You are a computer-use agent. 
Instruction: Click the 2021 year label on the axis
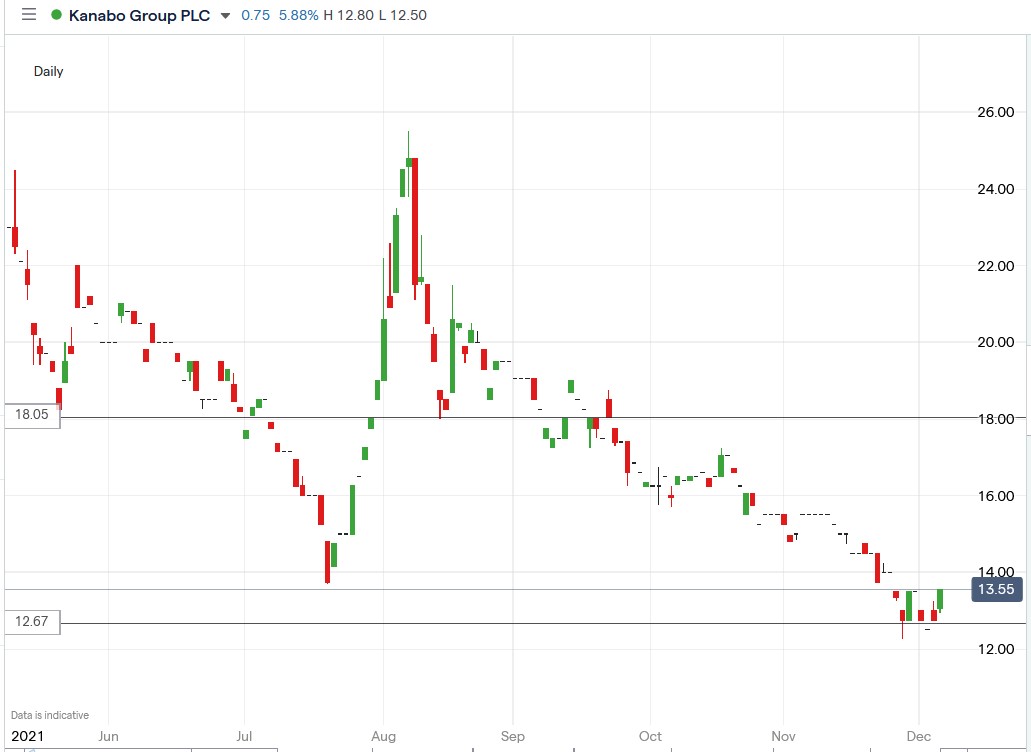pos(28,735)
